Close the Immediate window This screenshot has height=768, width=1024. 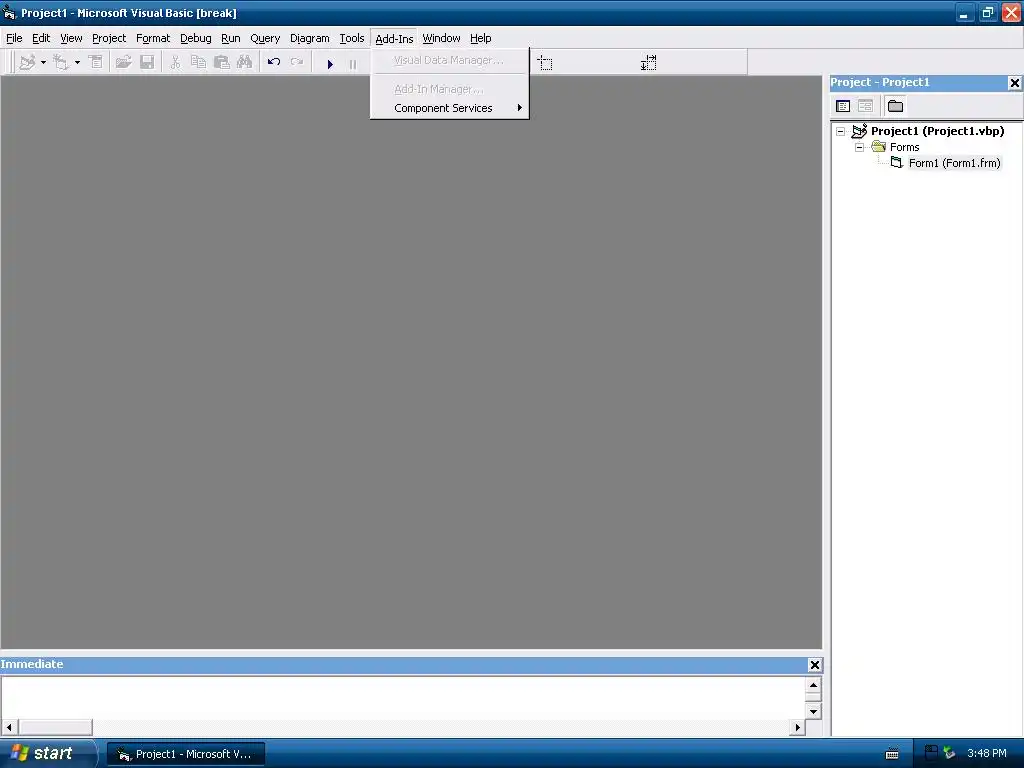click(x=814, y=665)
